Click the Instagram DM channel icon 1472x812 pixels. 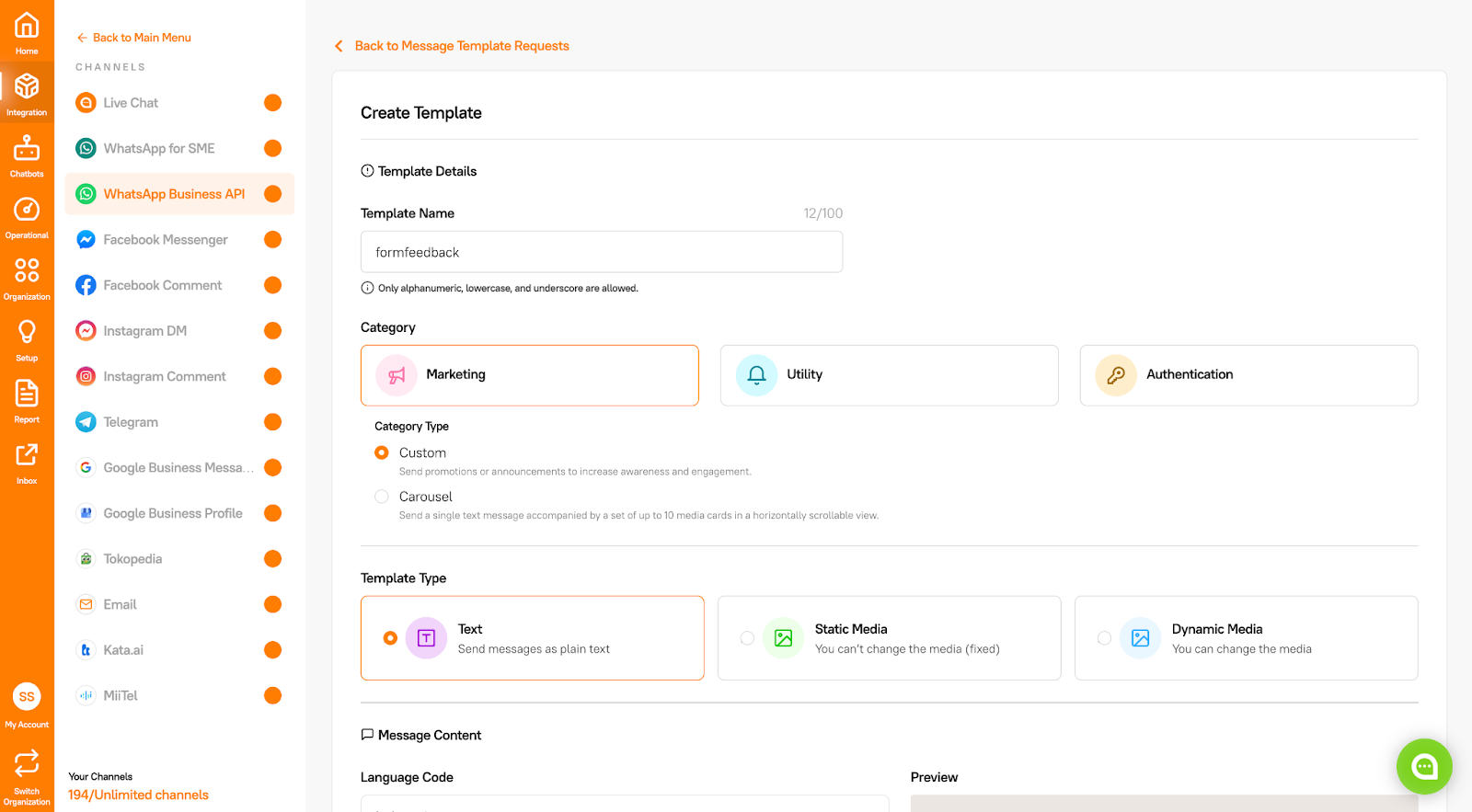click(x=86, y=331)
